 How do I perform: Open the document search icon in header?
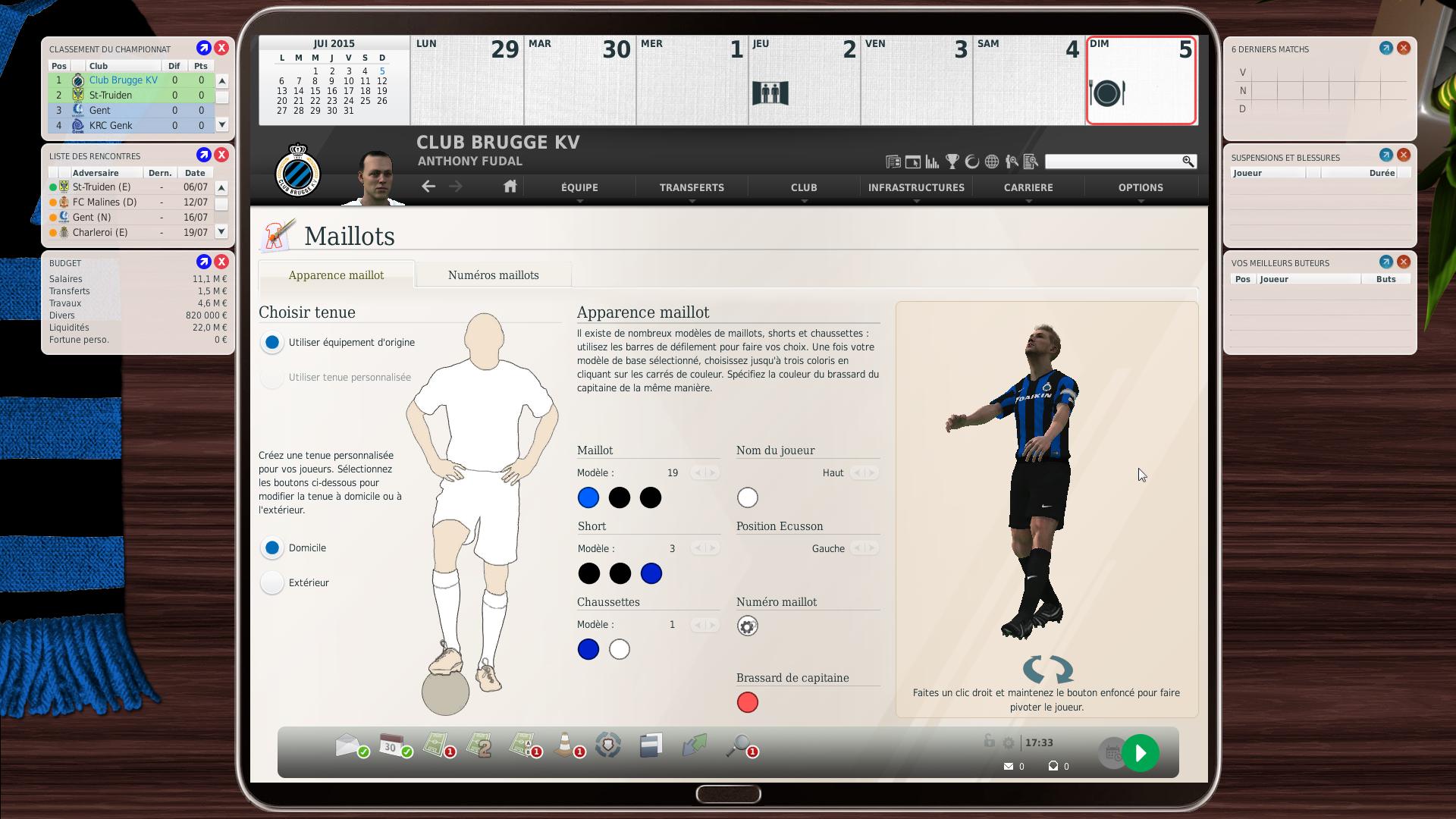[1031, 162]
